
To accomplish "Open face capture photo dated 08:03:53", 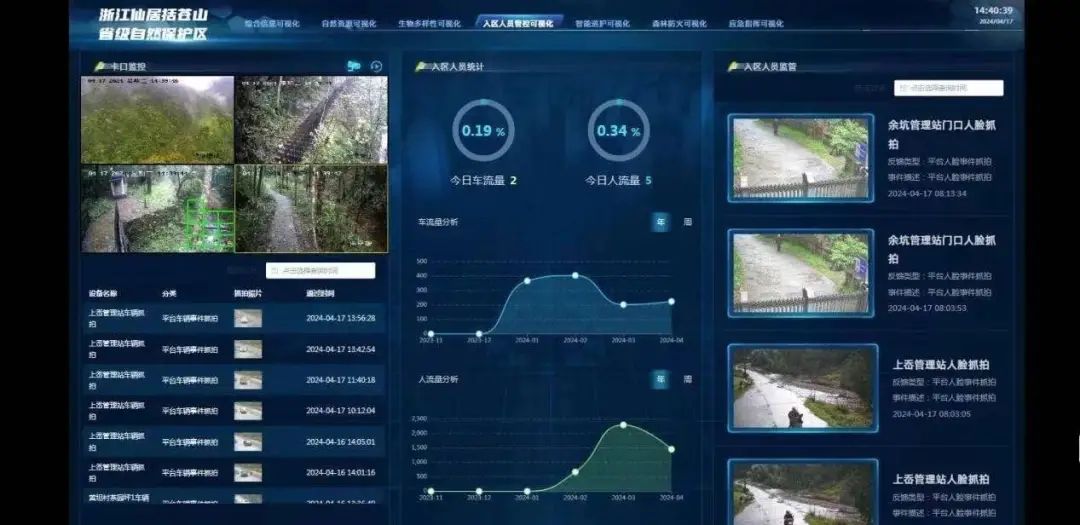I will 800,274.
